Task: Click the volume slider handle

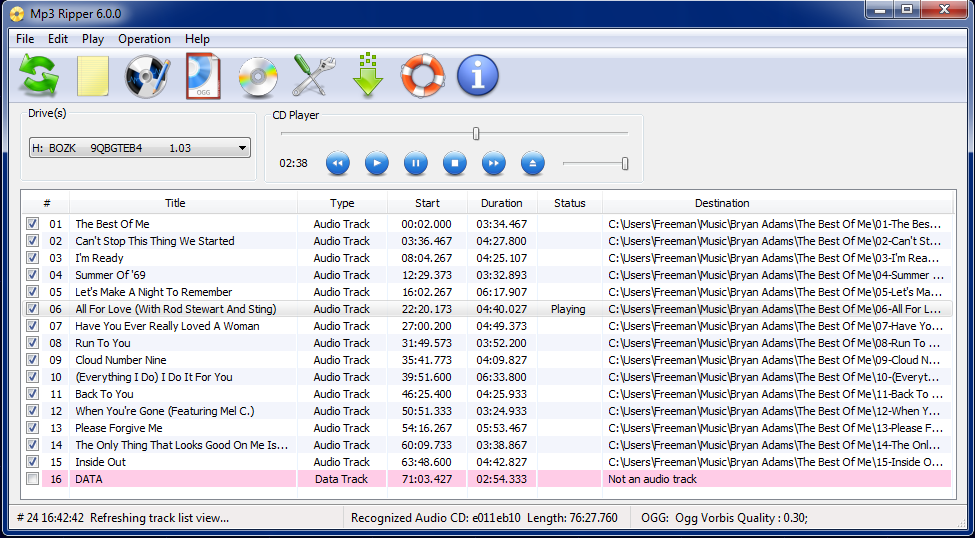Action: coord(625,164)
